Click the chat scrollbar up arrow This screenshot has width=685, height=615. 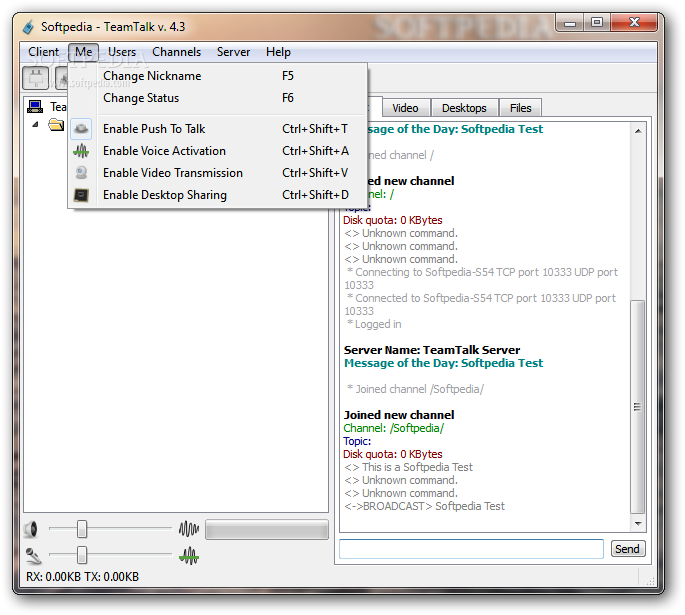pyautogui.click(x=638, y=131)
